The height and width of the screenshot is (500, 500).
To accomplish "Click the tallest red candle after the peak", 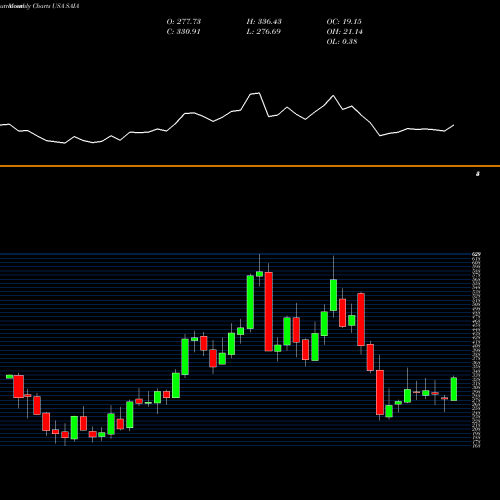I will pyautogui.click(x=269, y=311).
